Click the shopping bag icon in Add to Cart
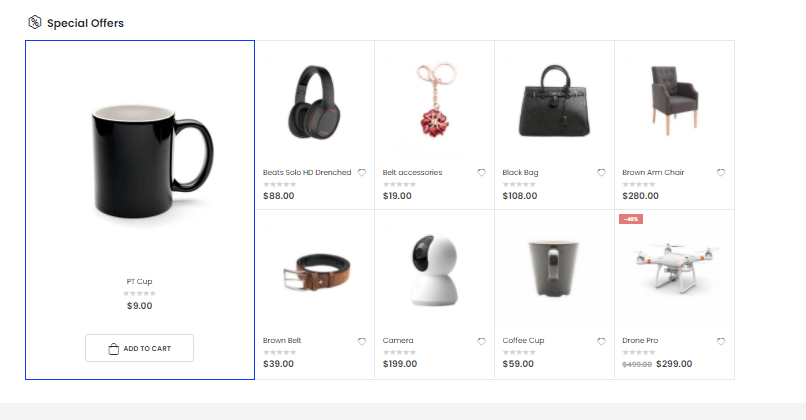The width and height of the screenshot is (806, 420). [x=114, y=349]
